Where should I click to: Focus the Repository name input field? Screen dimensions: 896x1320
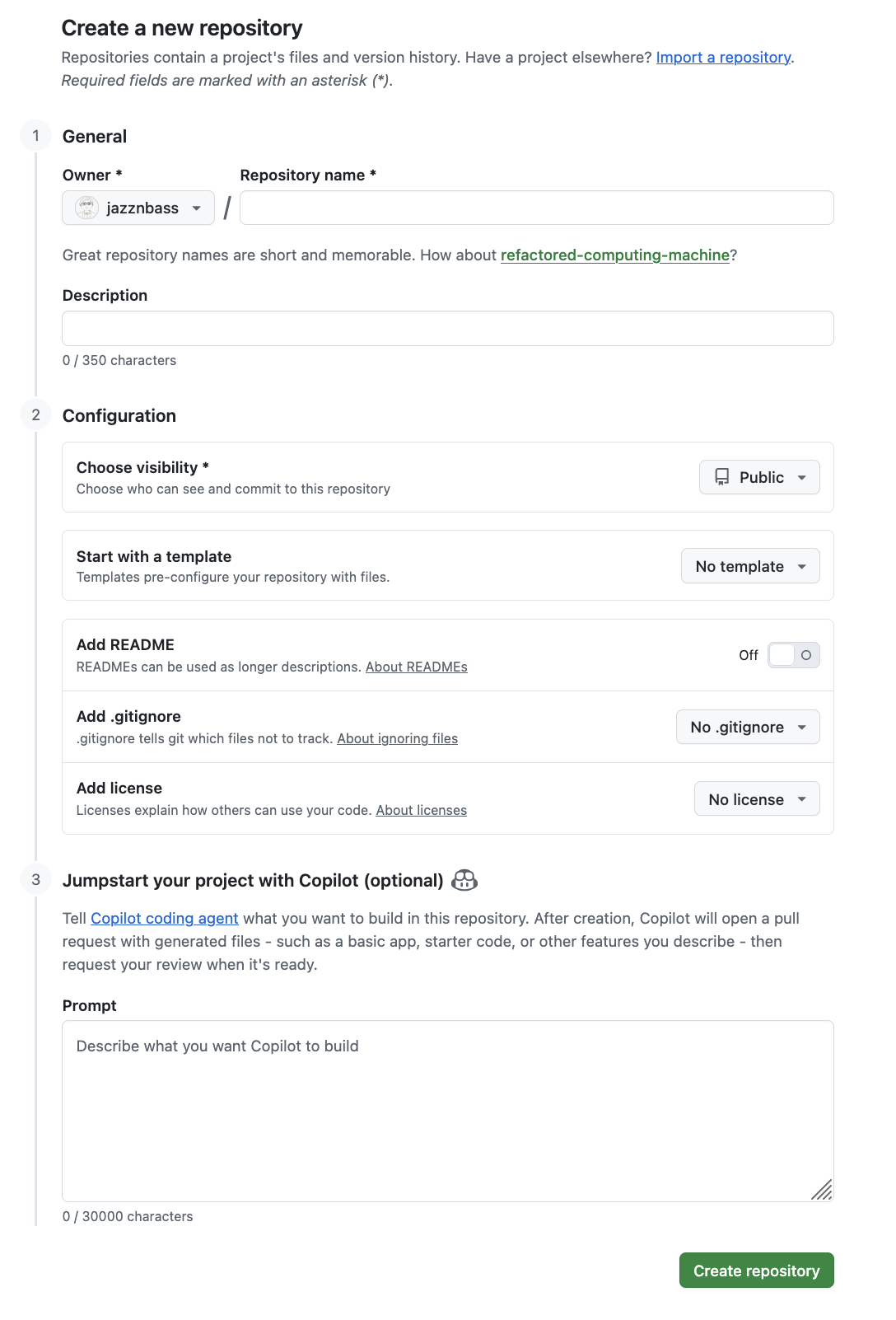coord(536,208)
